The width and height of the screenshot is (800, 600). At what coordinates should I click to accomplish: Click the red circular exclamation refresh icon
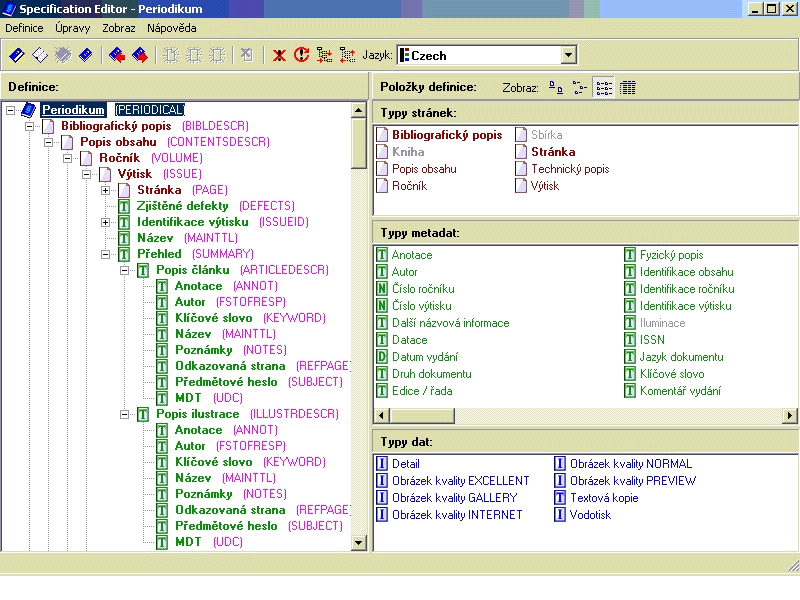click(302, 55)
